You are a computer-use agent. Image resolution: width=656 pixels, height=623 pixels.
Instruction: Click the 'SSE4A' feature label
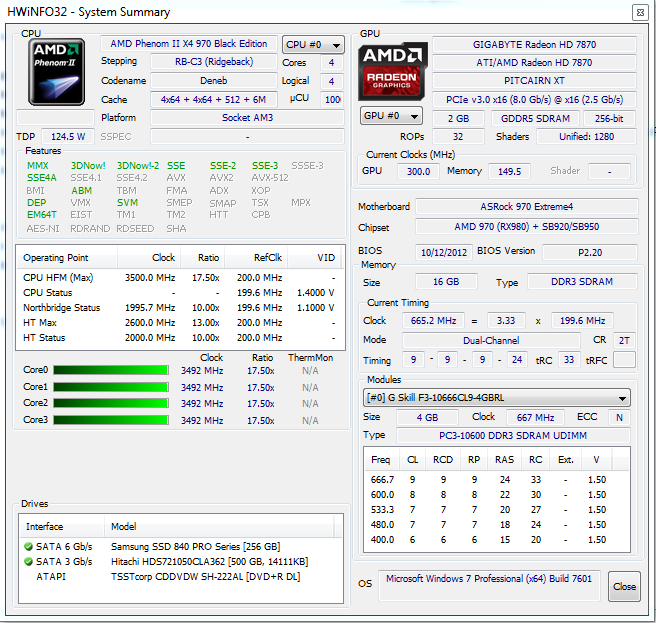click(41, 178)
